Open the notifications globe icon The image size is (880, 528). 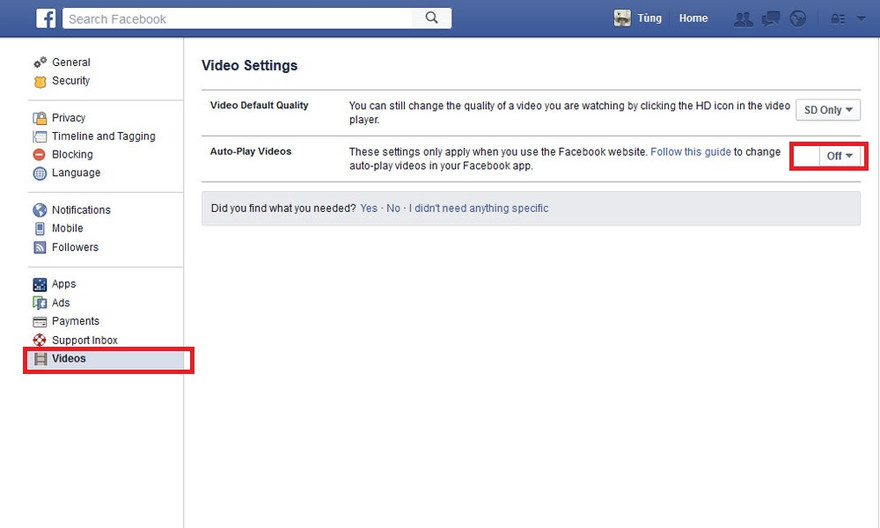coord(798,19)
